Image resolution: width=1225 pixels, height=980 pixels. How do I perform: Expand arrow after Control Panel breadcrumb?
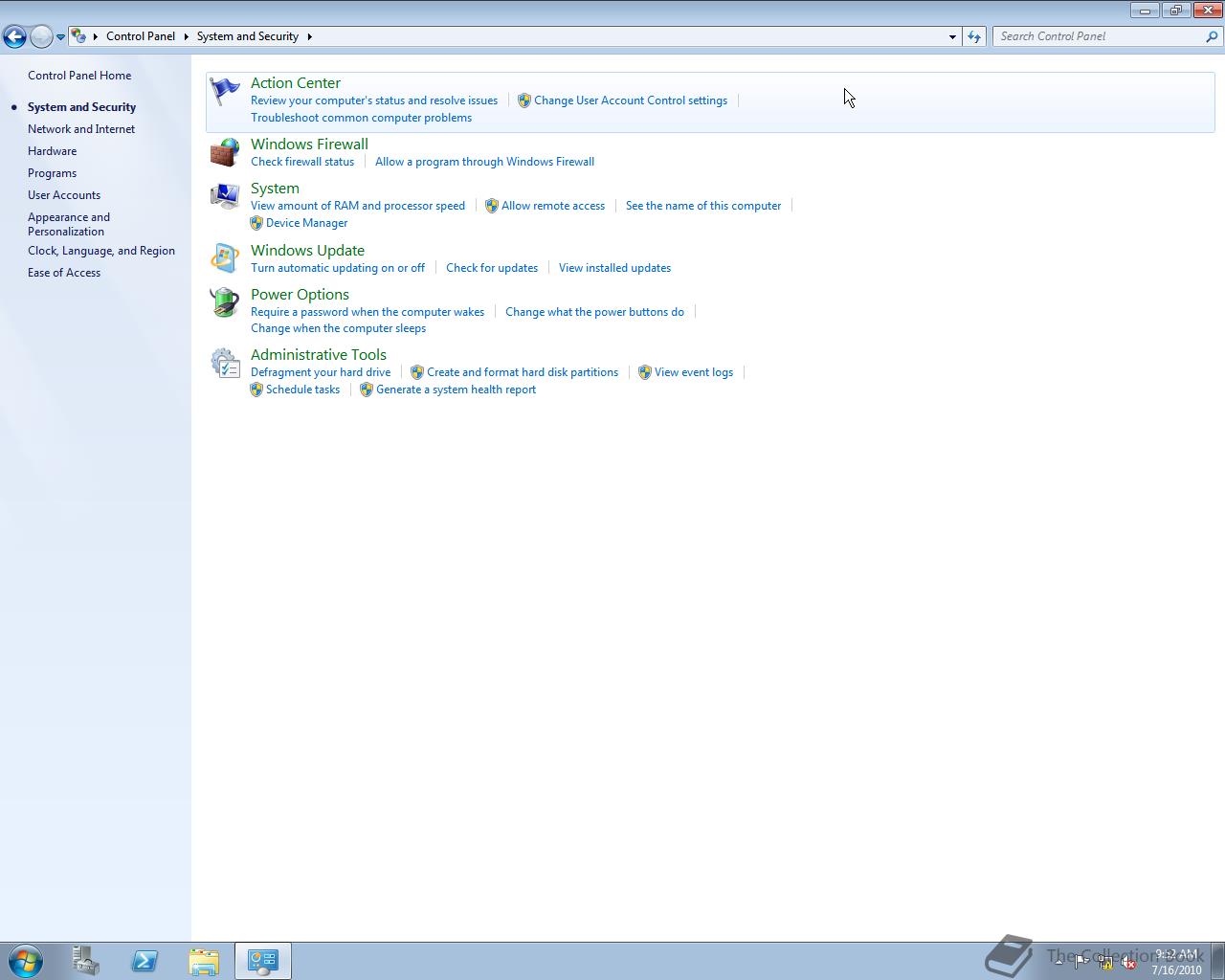point(186,36)
